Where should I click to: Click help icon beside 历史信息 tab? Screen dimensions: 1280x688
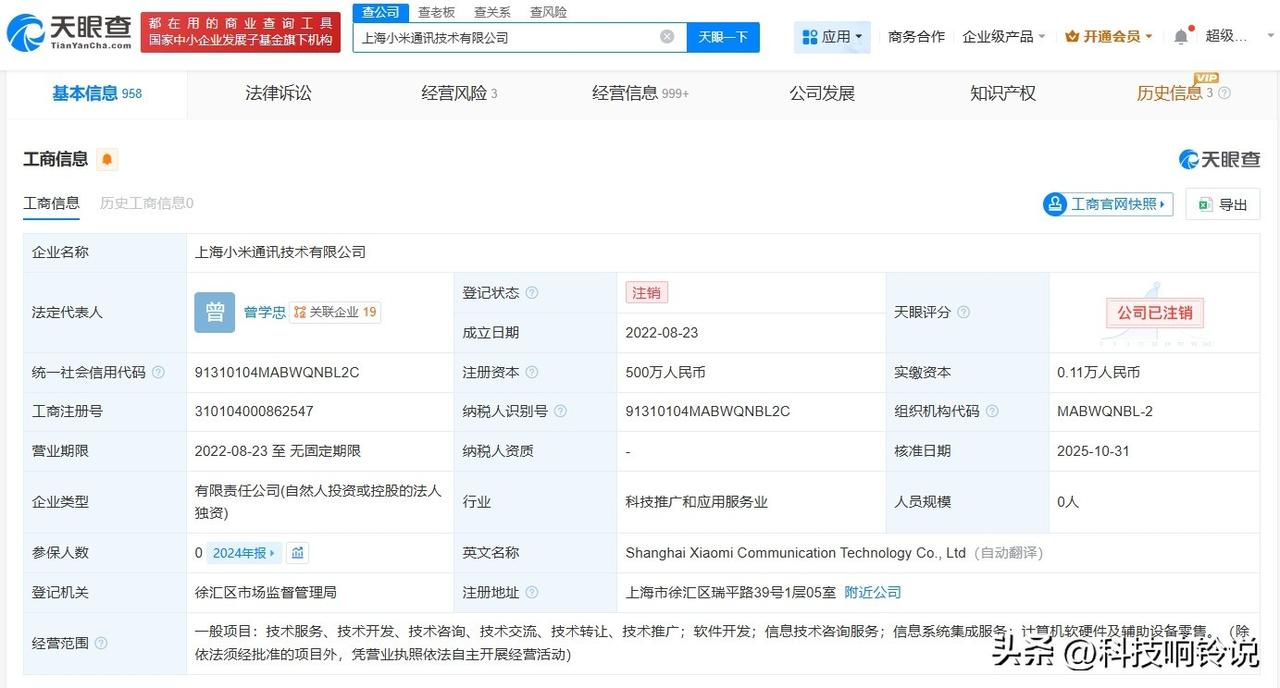click(x=1224, y=93)
